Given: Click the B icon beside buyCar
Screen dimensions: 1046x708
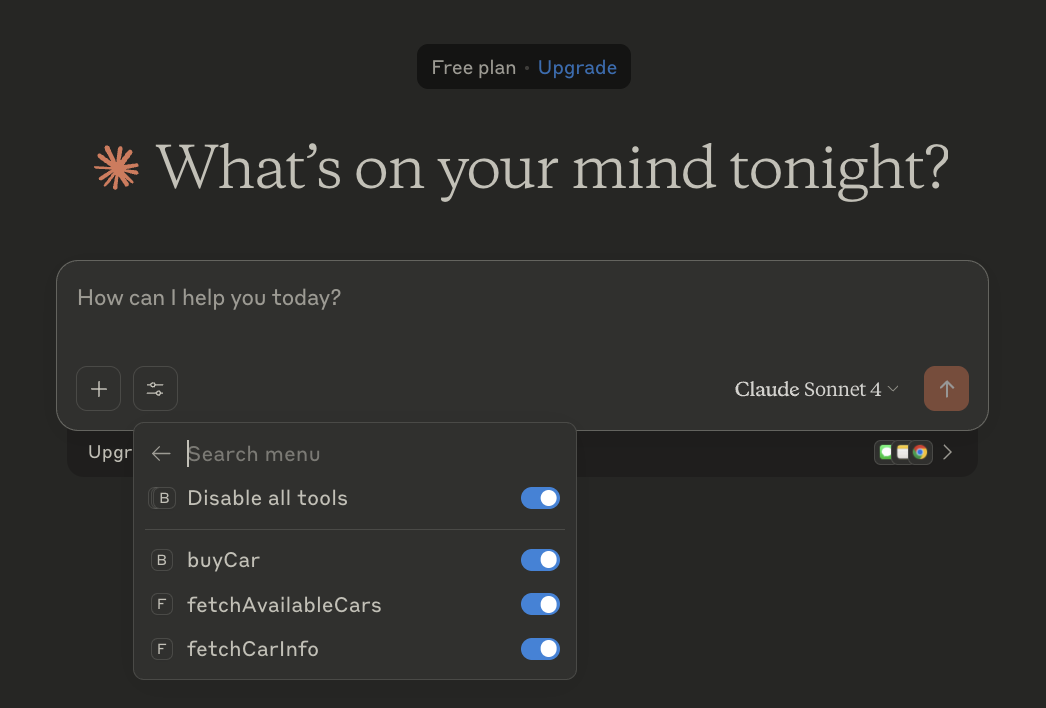Looking at the screenshot, I should 161,560.
